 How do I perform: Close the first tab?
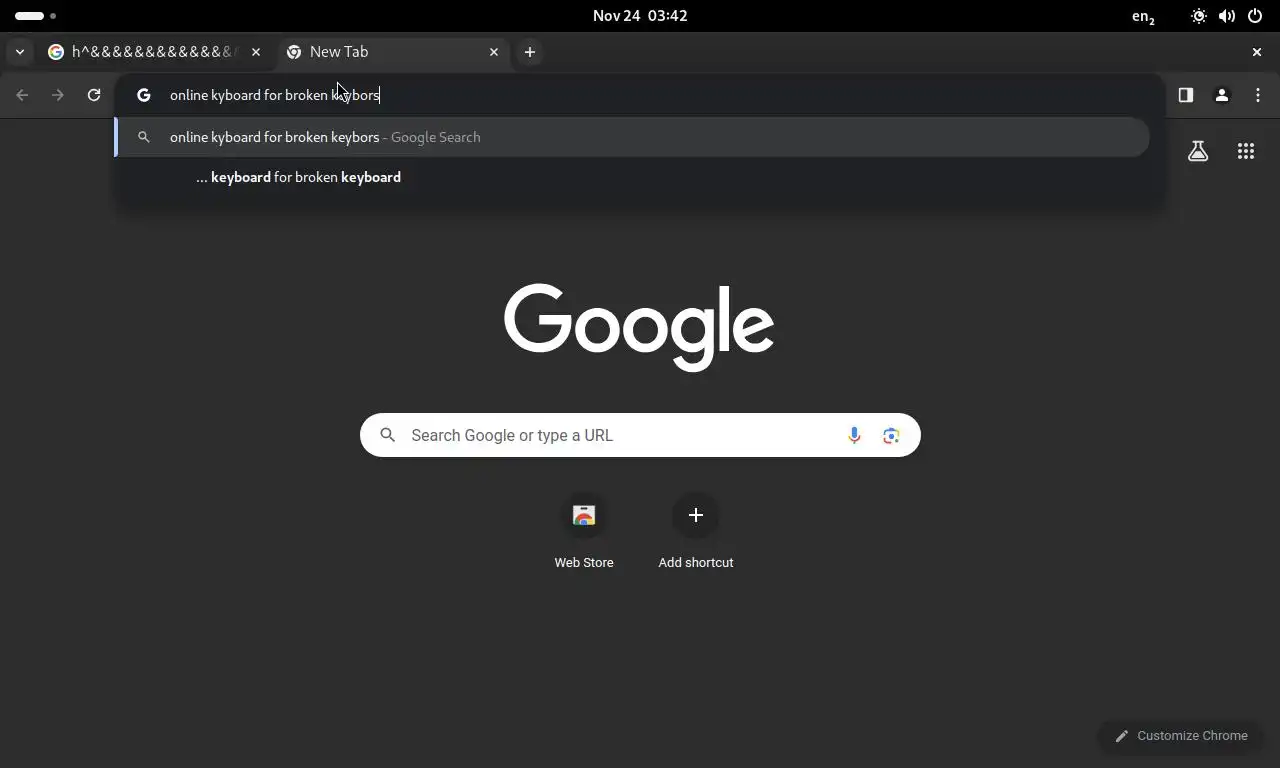tap(256, 52)
